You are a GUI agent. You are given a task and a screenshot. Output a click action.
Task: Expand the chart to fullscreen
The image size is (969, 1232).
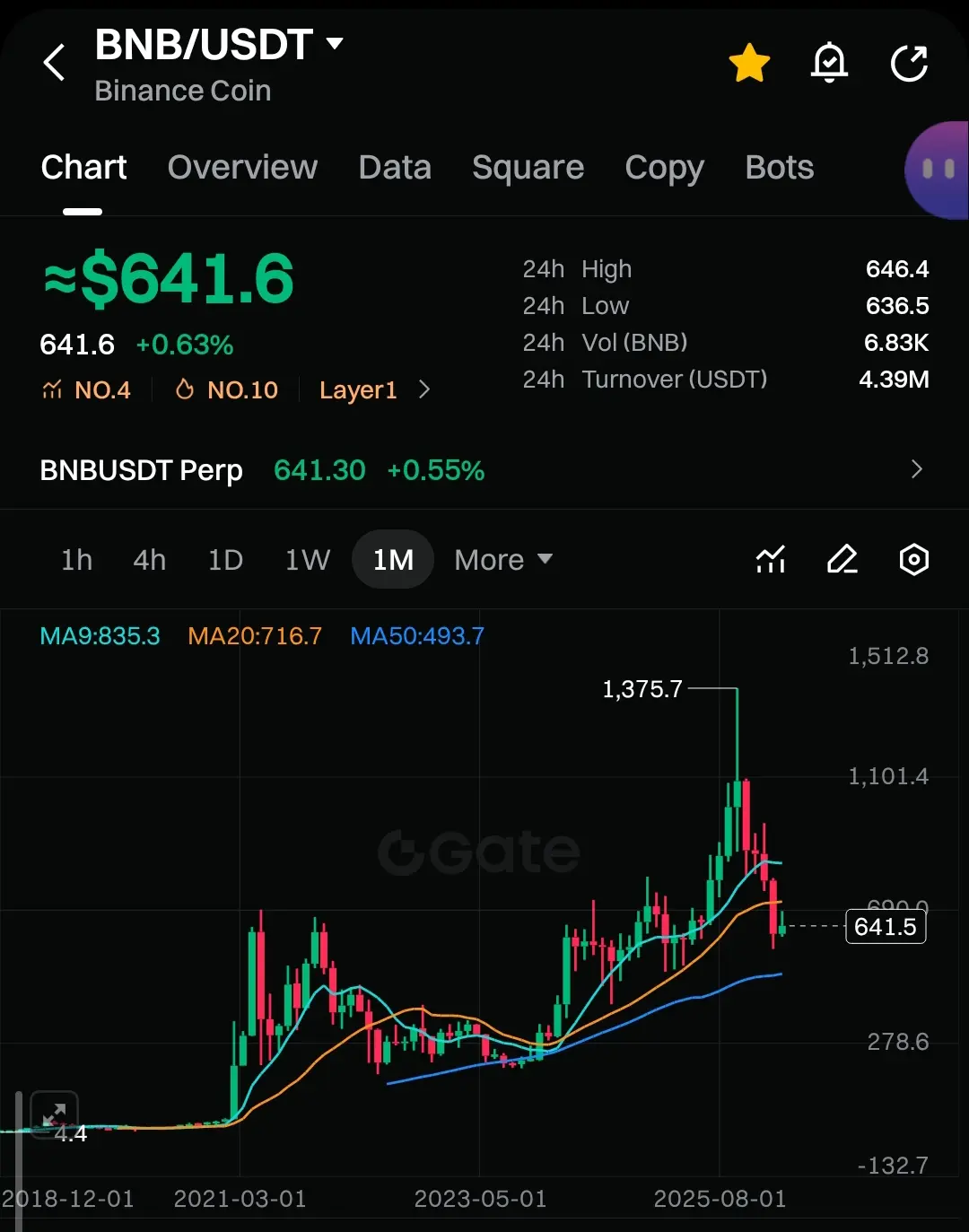[55, 1114]
